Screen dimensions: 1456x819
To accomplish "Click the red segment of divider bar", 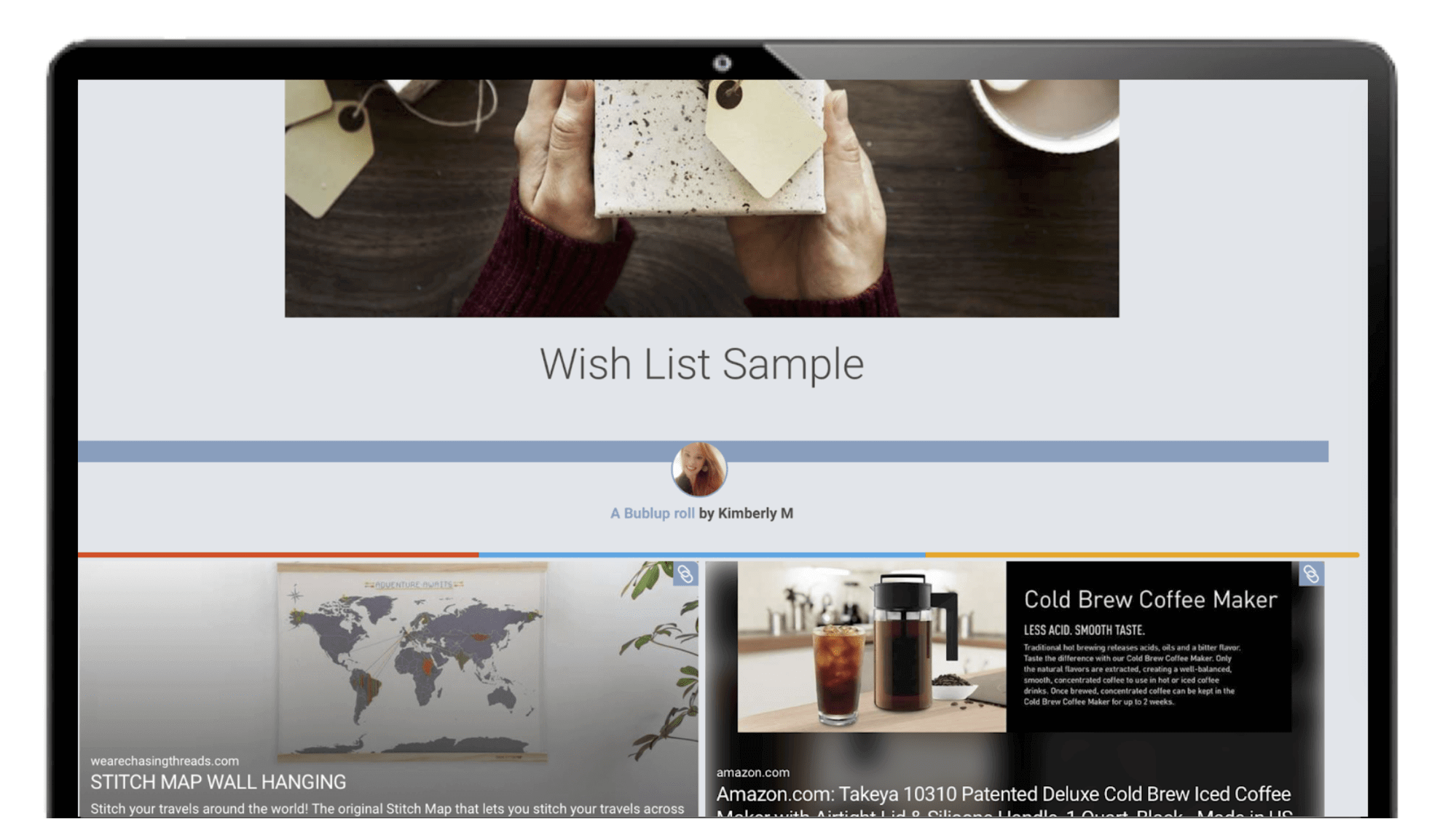I will (278, 555).
